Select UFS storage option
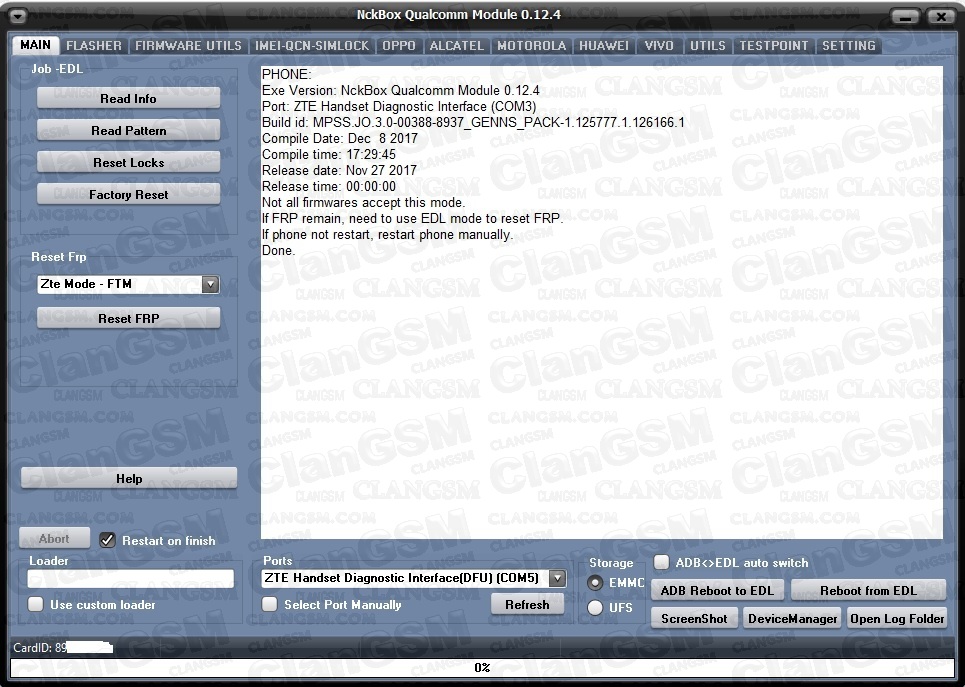965x687 pixels. 595,608
